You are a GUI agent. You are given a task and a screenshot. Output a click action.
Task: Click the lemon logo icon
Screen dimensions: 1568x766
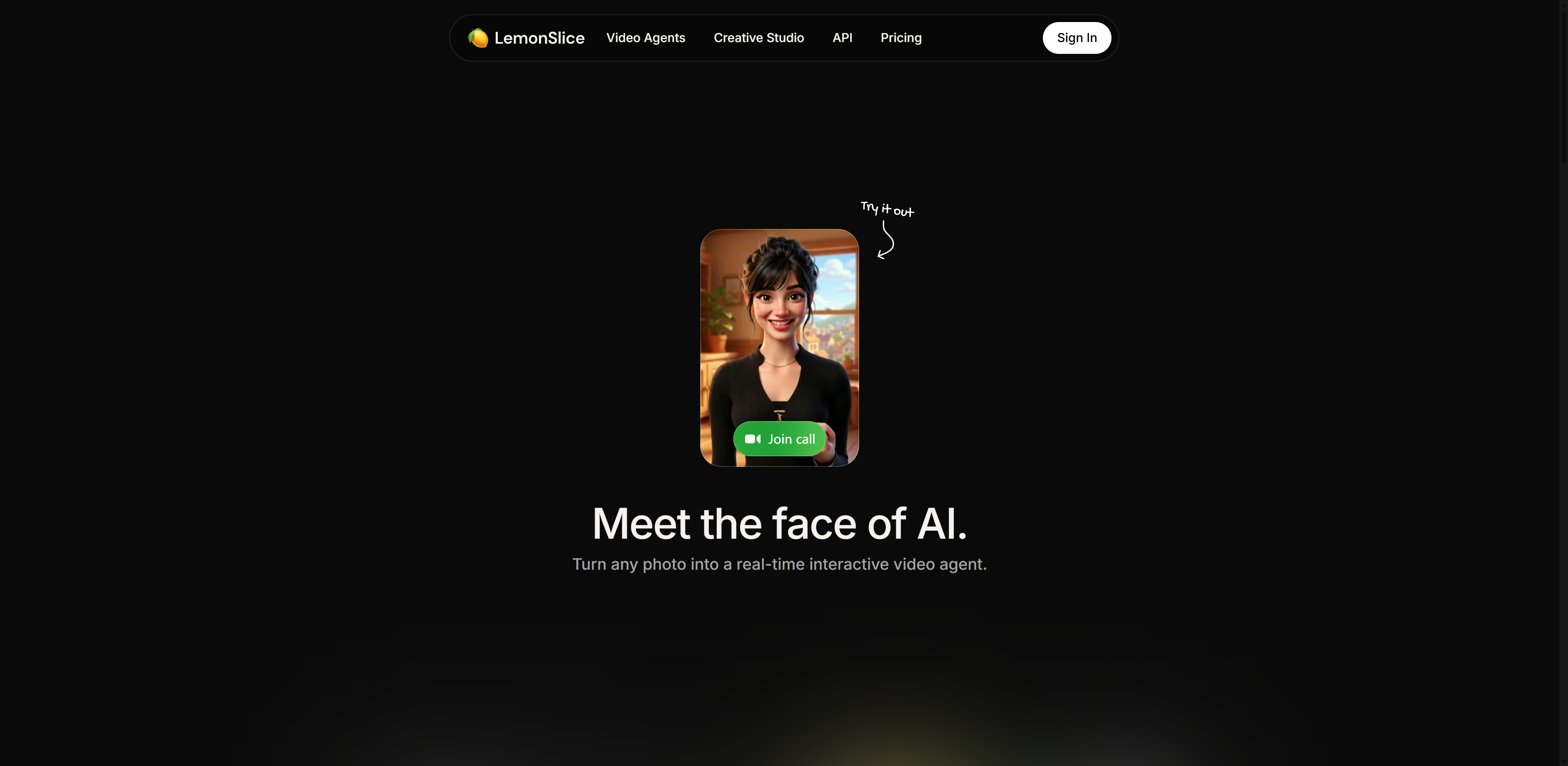point(478,38)
